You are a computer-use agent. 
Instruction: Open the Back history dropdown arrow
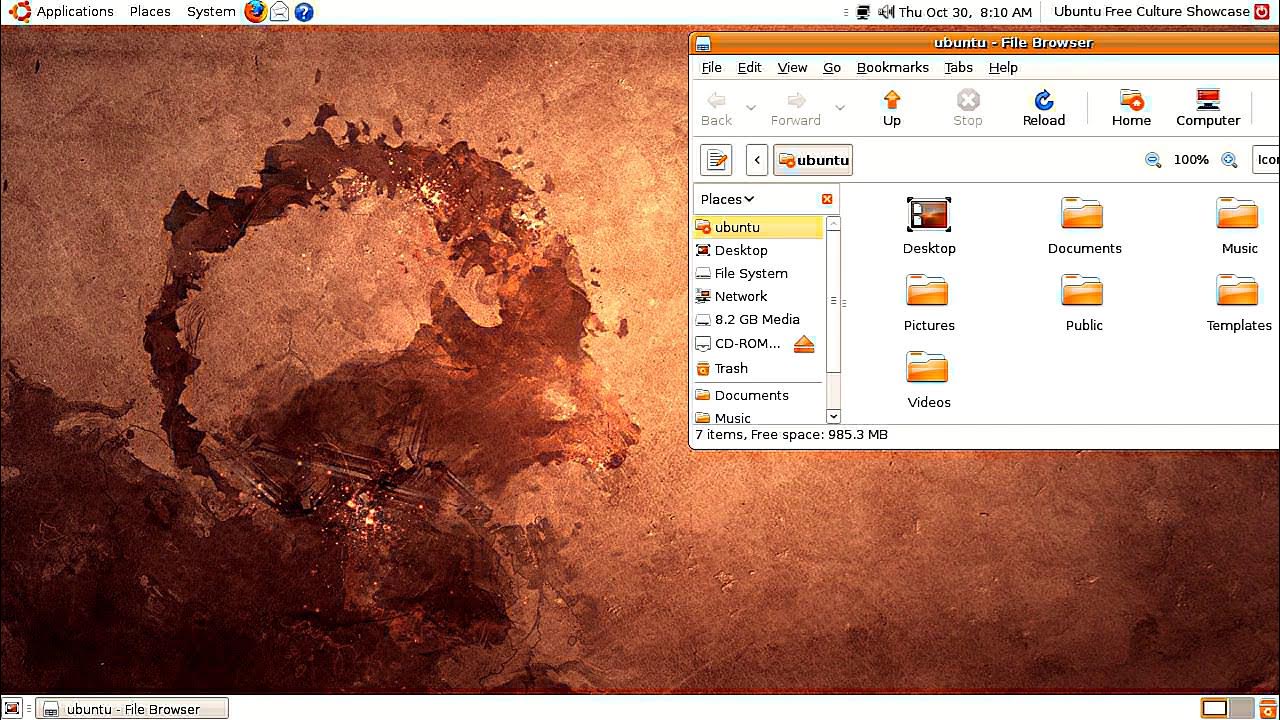tap(751, 108)
